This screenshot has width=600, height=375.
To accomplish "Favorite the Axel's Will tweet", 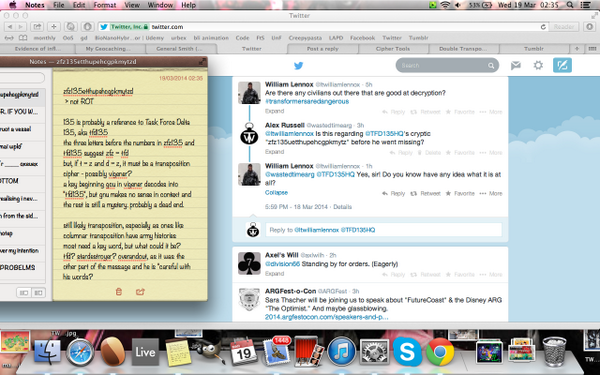I will (x=460, y=274).
